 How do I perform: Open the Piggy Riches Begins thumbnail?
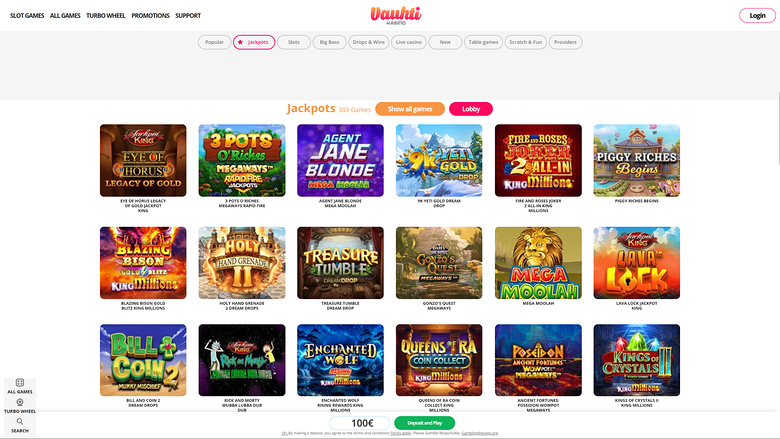pos(636,161)
